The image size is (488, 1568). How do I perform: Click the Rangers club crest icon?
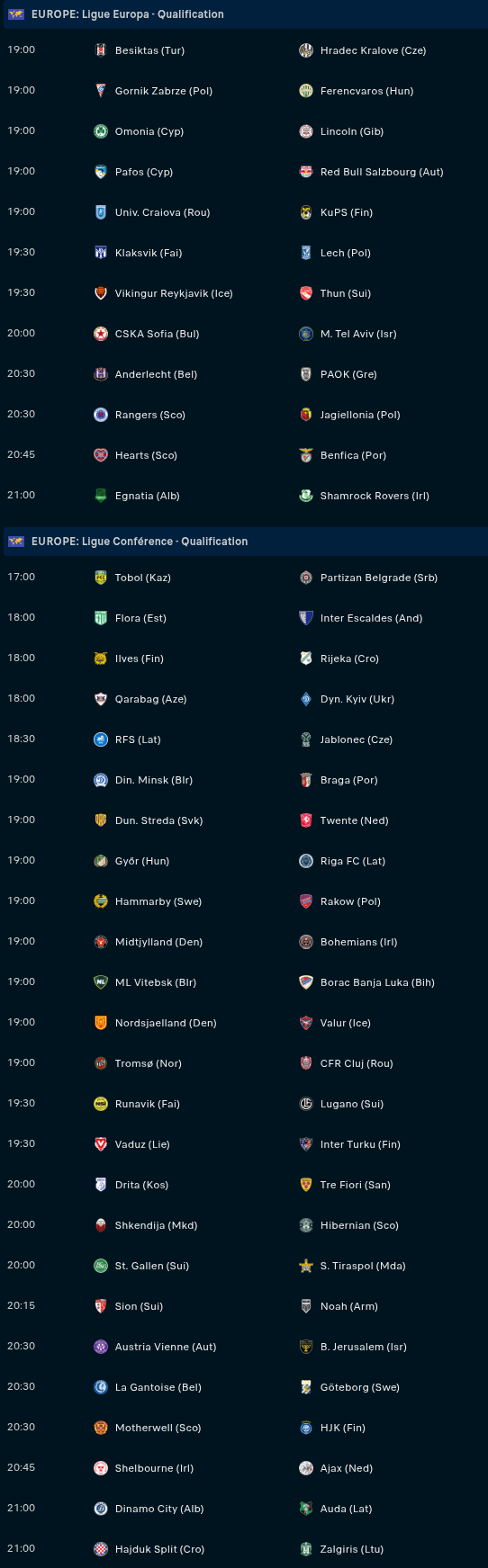[x=101, y=415]
